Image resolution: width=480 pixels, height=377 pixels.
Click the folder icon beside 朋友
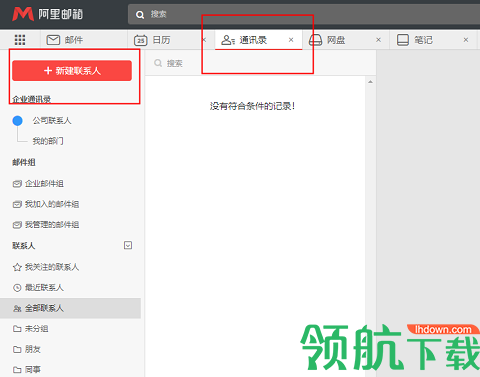click(x=17, y=349)
